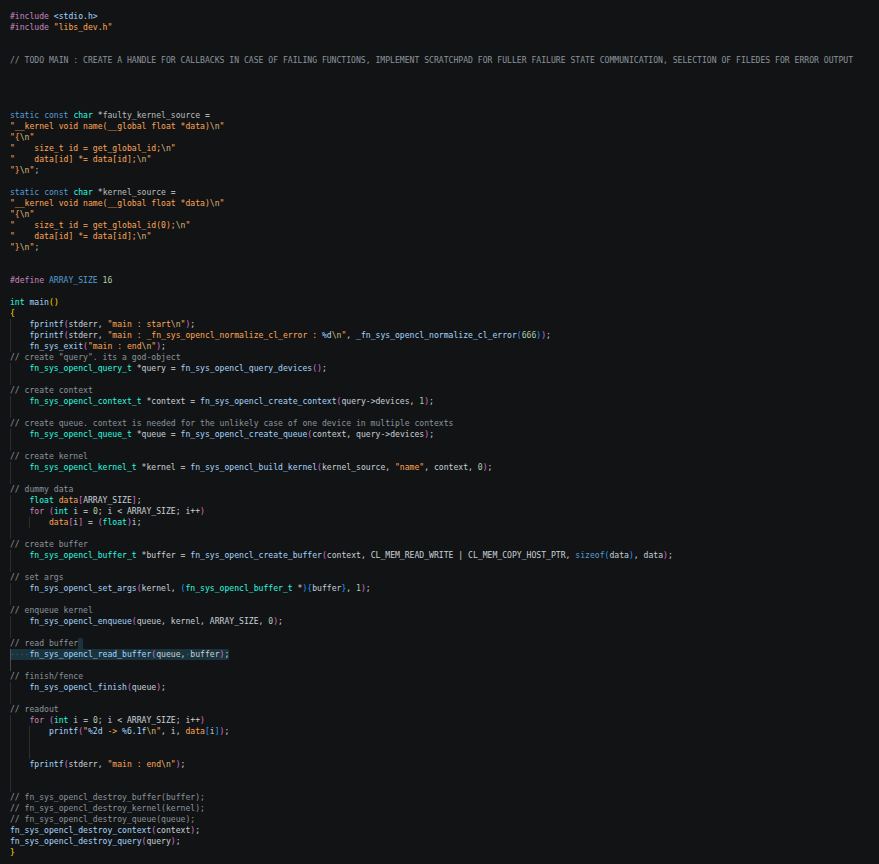
Task: Click 'size_t id = get_global_id;' string line
Action: [x=93, y=148]
